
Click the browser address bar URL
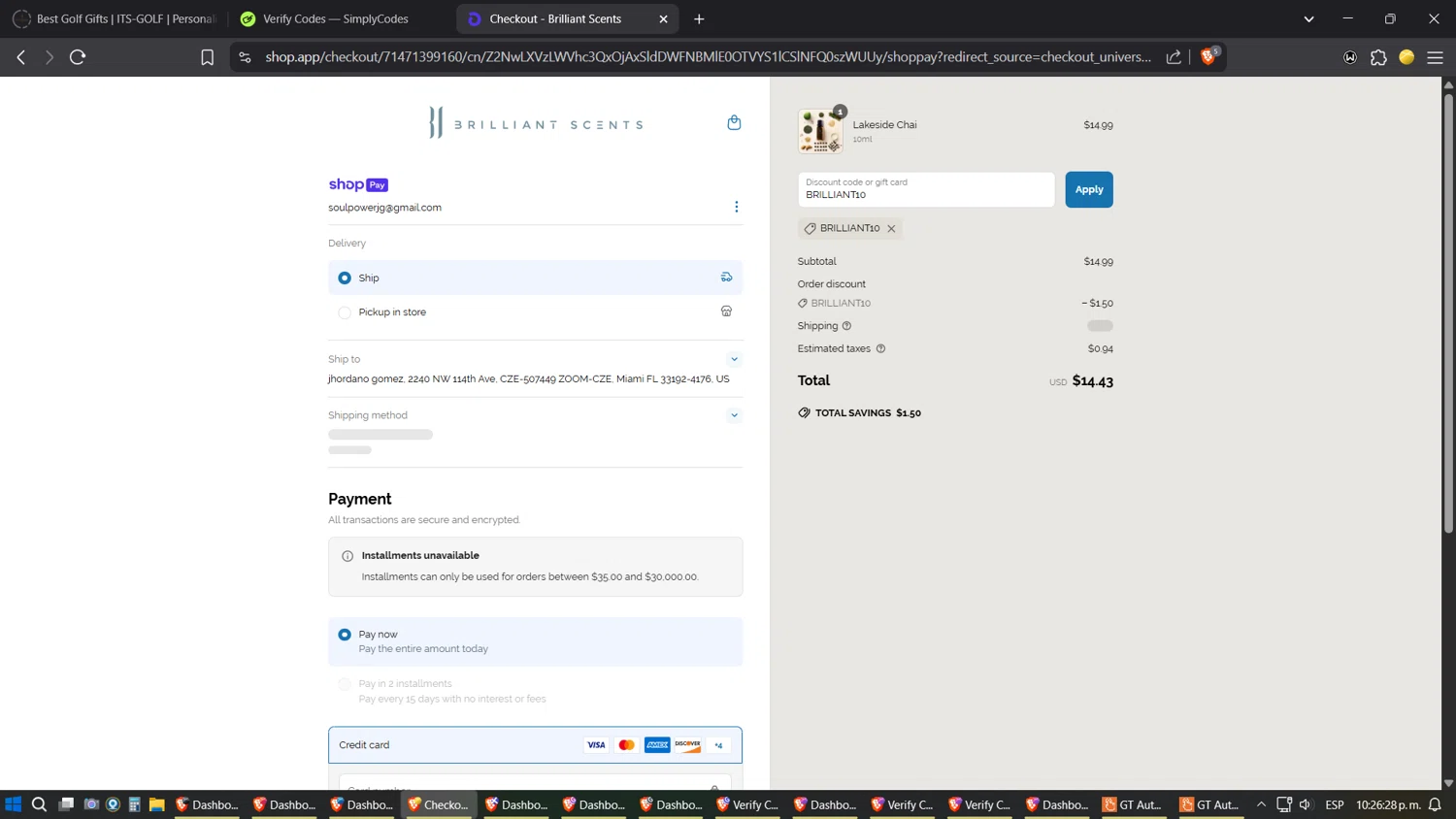pos(708,57)
